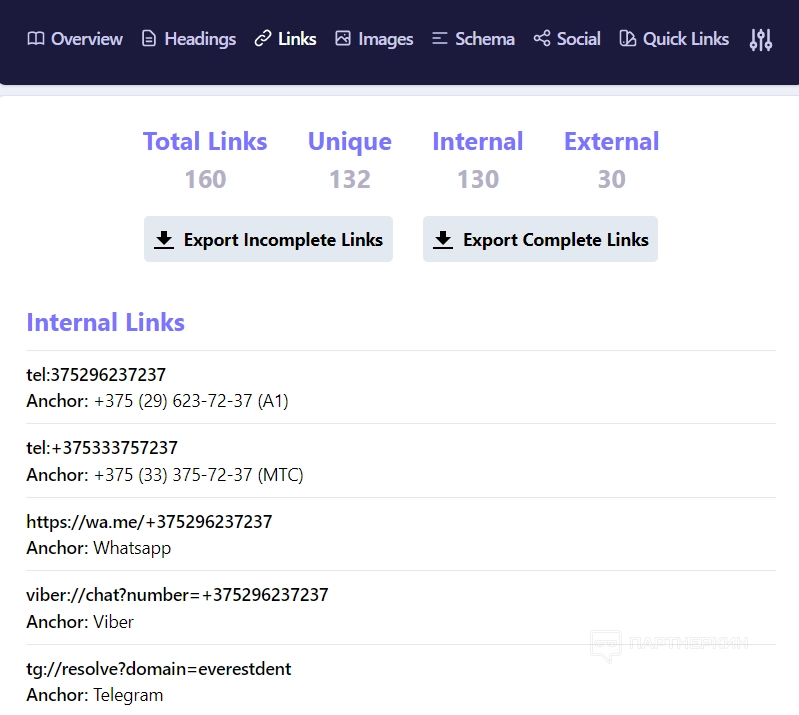Export Complete Links button
This screenshot has width=799, height=715.
[x=540, y=240]
